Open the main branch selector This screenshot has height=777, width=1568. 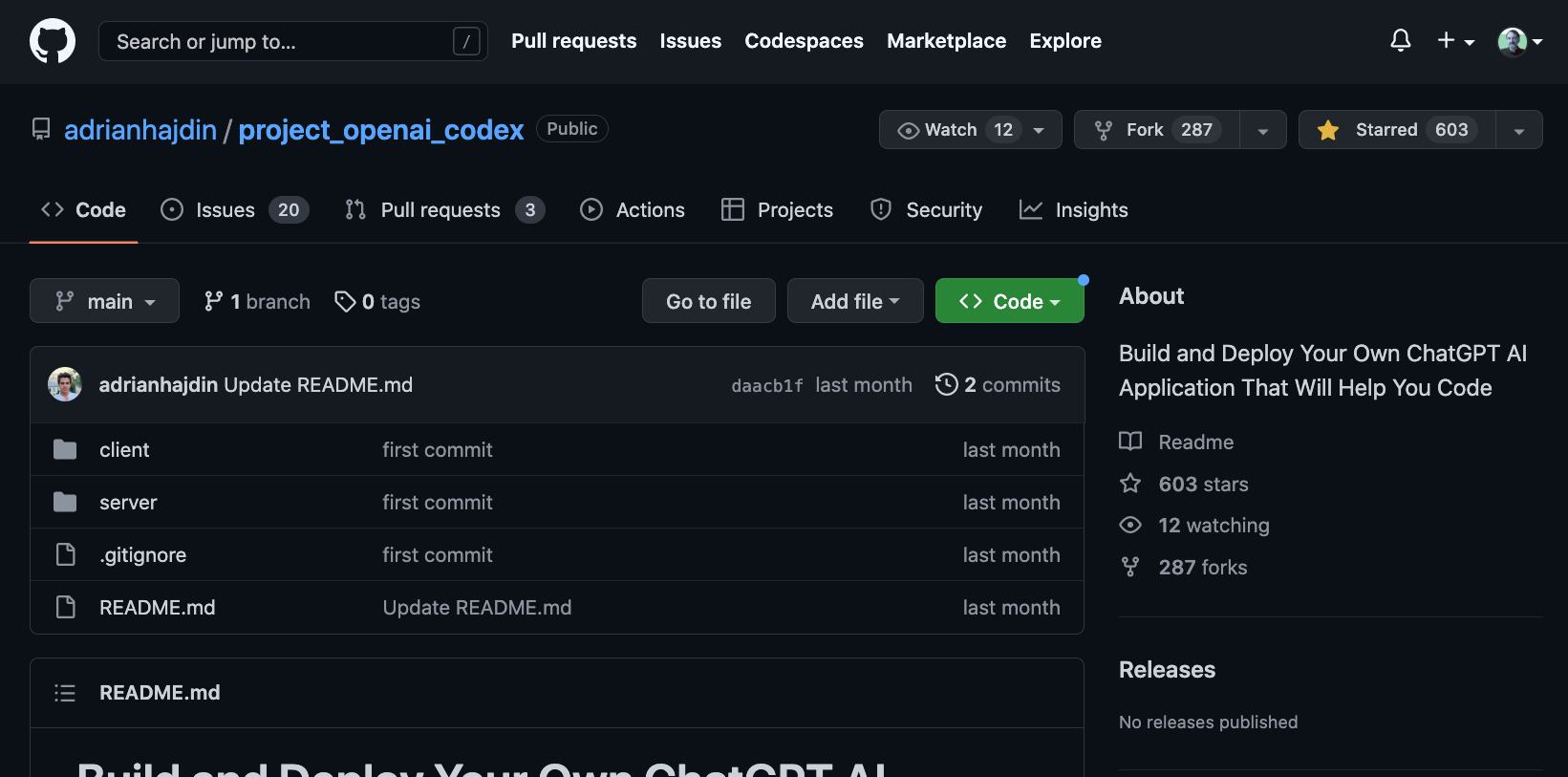tap(104, 301)
